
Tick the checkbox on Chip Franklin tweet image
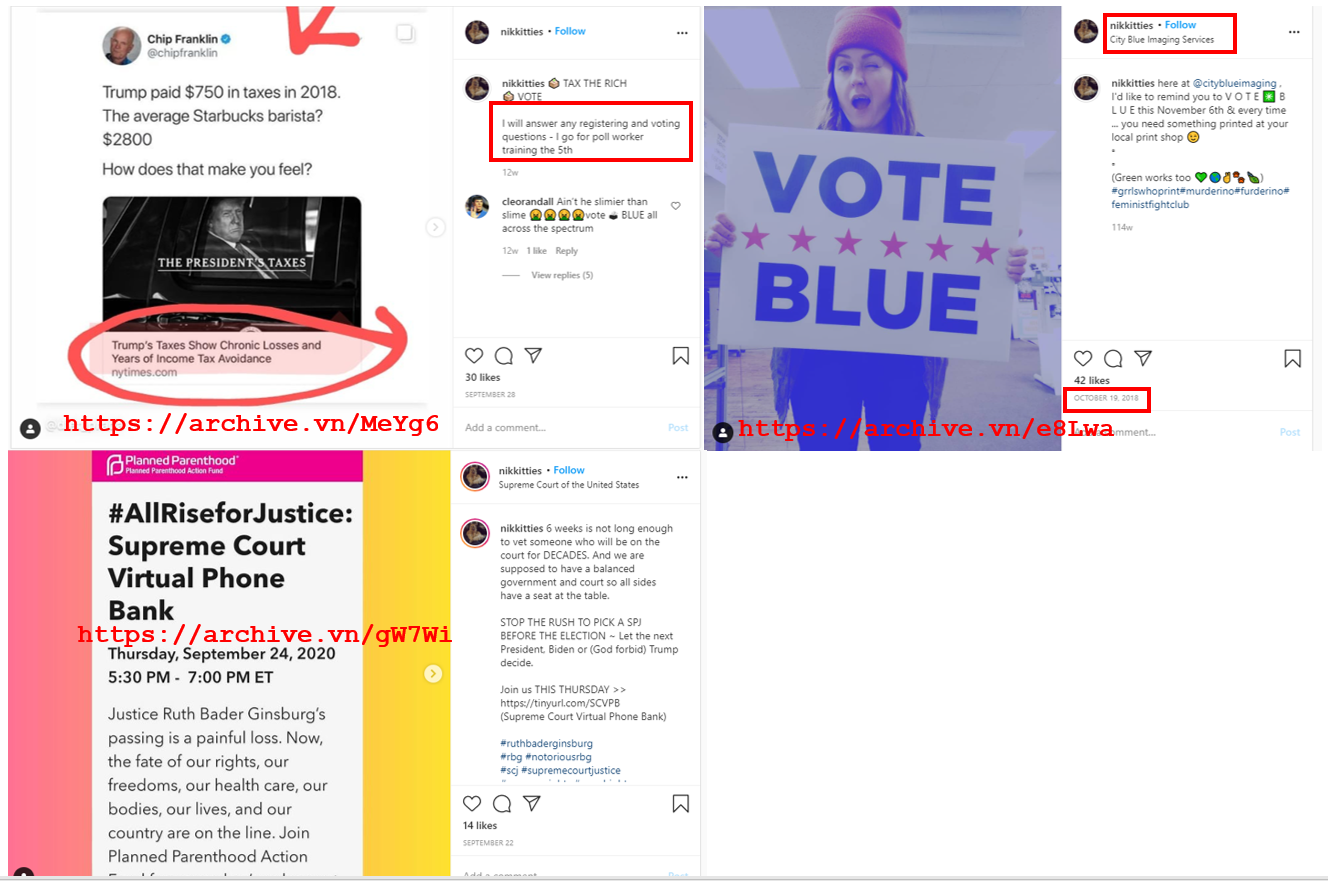(405, 34)
